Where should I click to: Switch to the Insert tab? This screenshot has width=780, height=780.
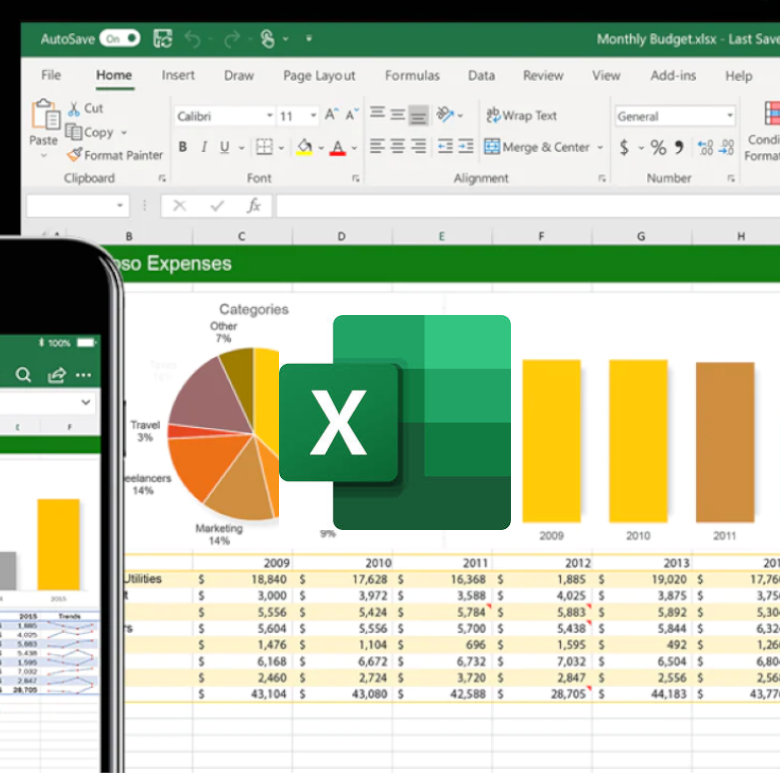(178, 75)
